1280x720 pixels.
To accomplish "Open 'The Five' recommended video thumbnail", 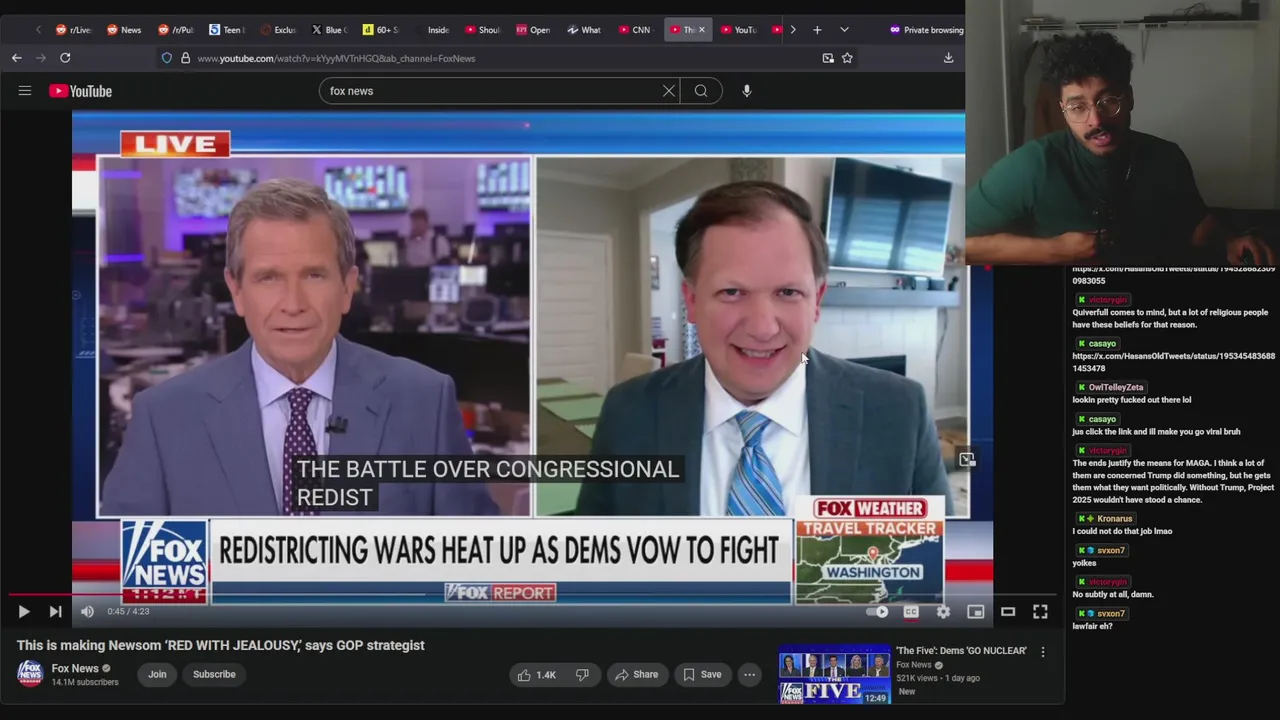I will [834, 675].
